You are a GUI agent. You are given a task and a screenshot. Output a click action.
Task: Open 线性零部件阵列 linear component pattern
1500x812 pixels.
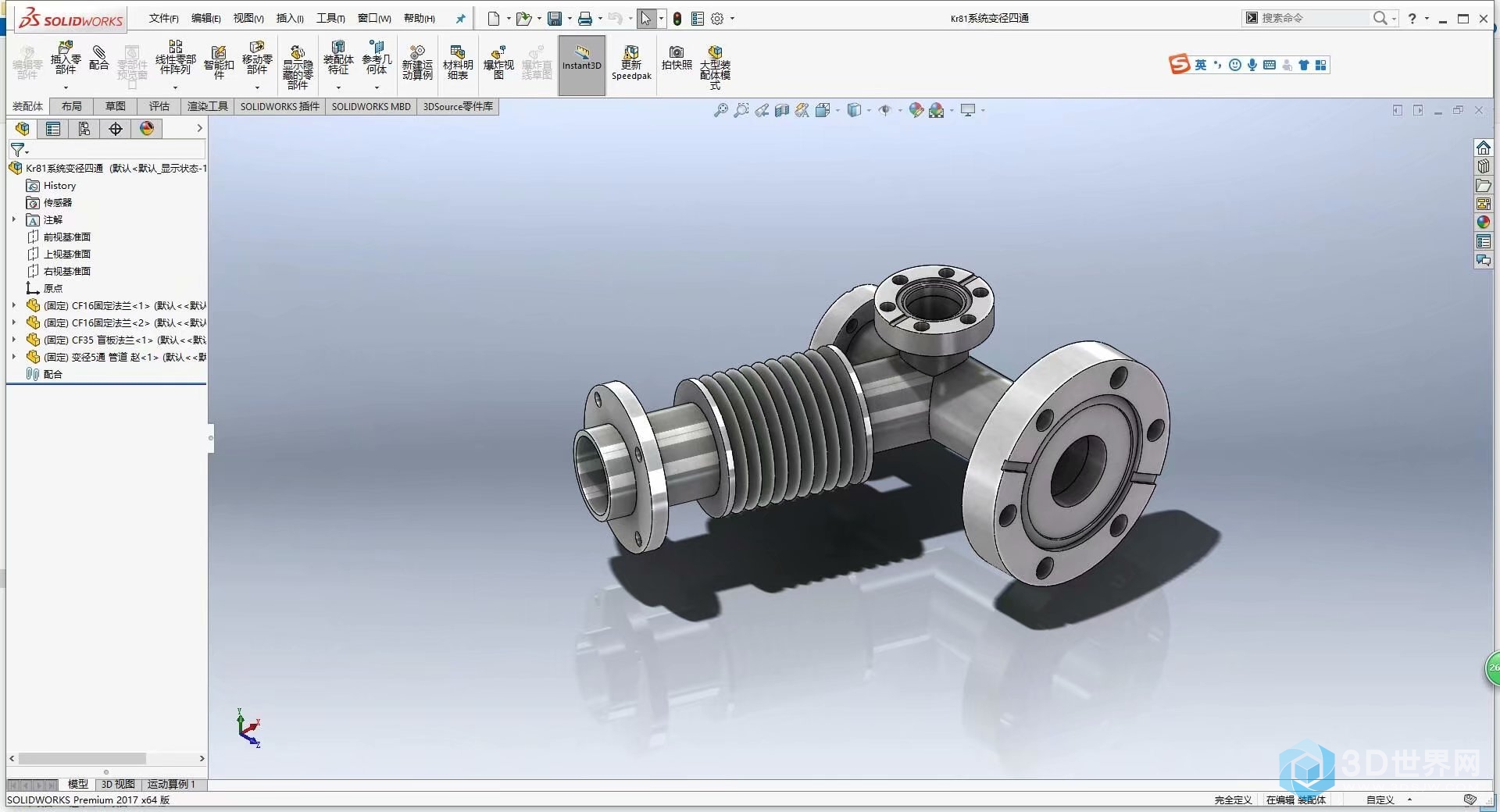click(175, 59)
